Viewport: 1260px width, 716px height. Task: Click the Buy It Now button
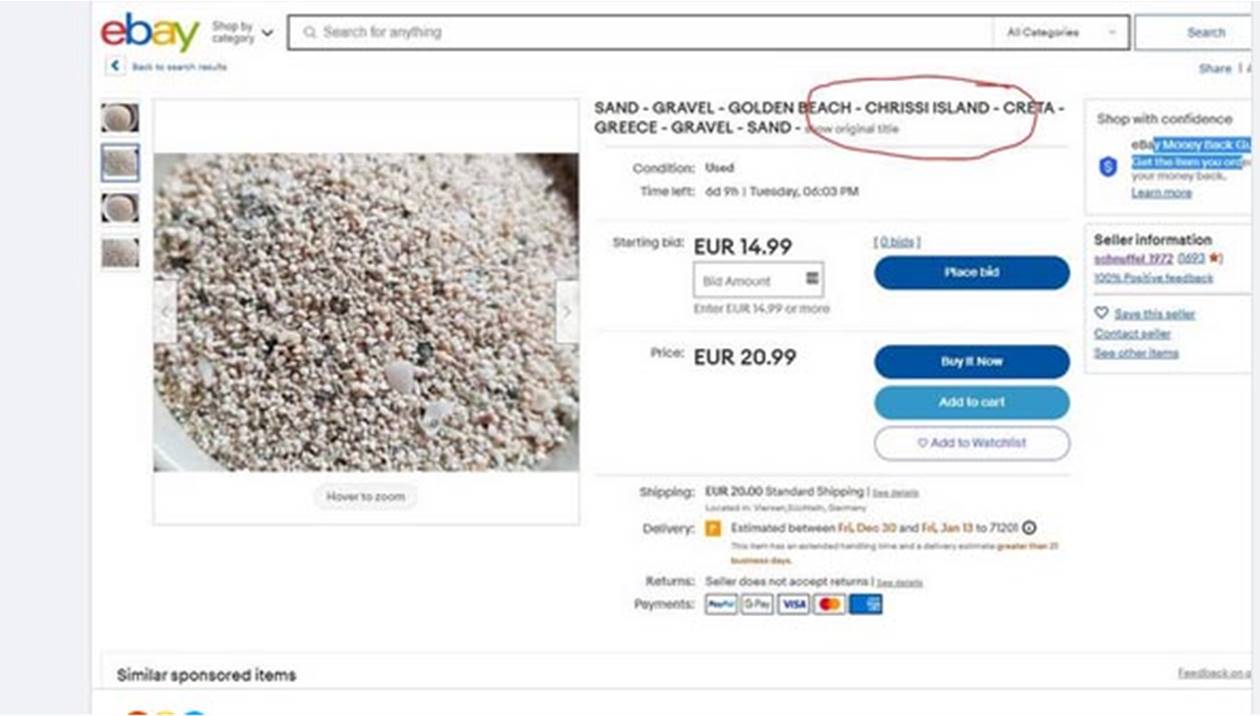(x=971, y=361)
